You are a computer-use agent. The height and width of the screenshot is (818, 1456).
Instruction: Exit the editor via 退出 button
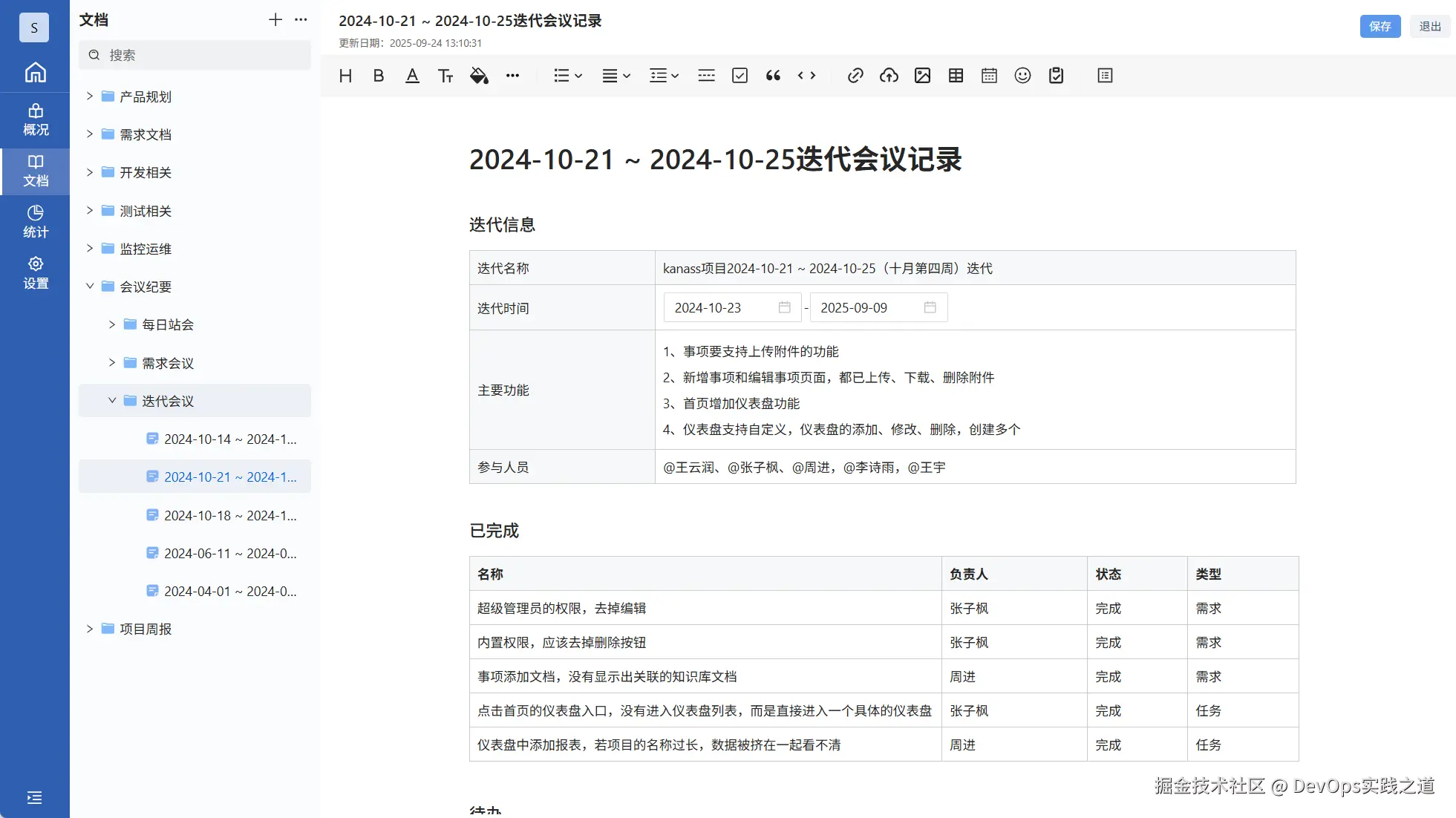[1429, 26]
